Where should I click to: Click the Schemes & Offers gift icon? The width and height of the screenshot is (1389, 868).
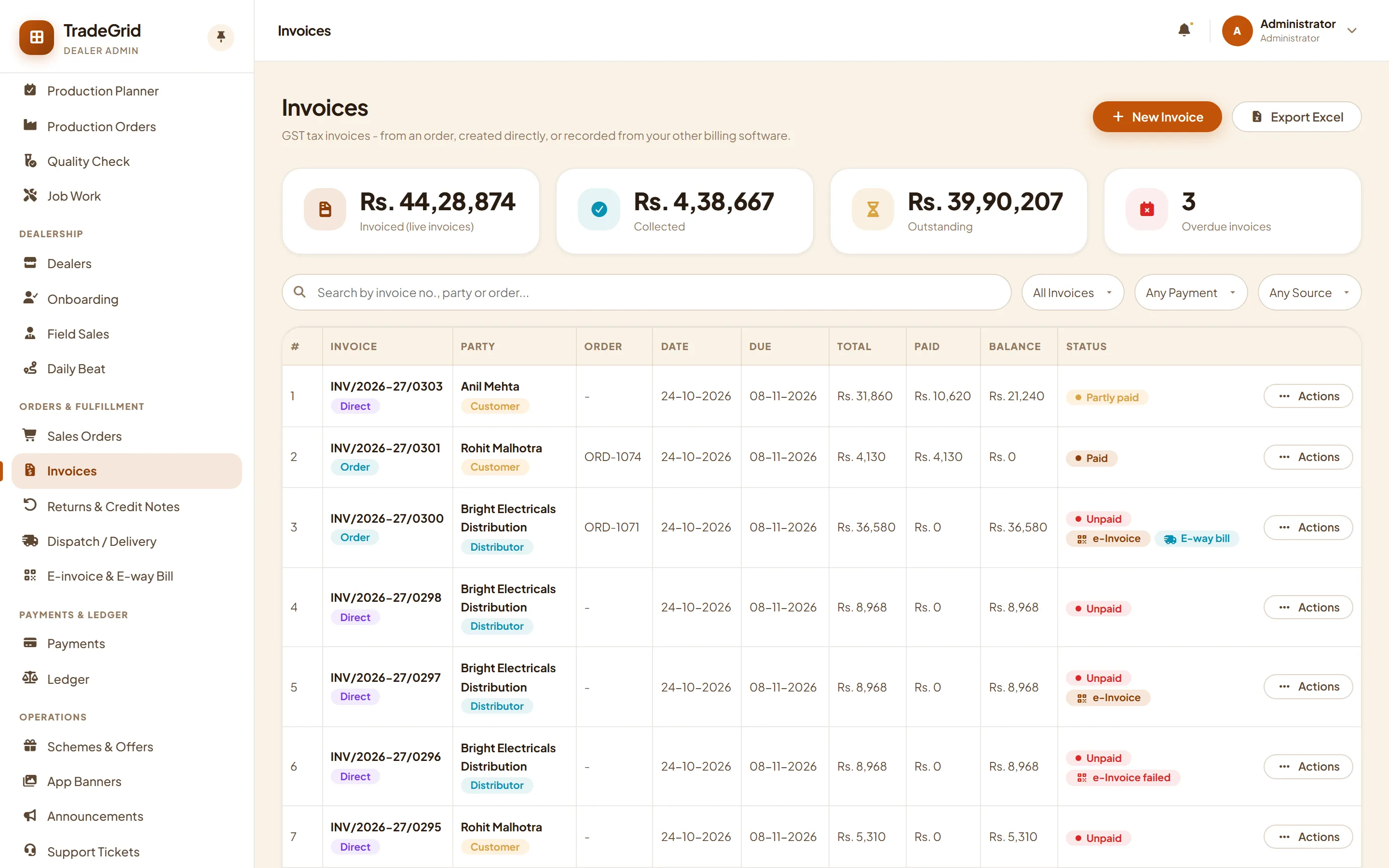pyautogui.click(x=30, y=746)
